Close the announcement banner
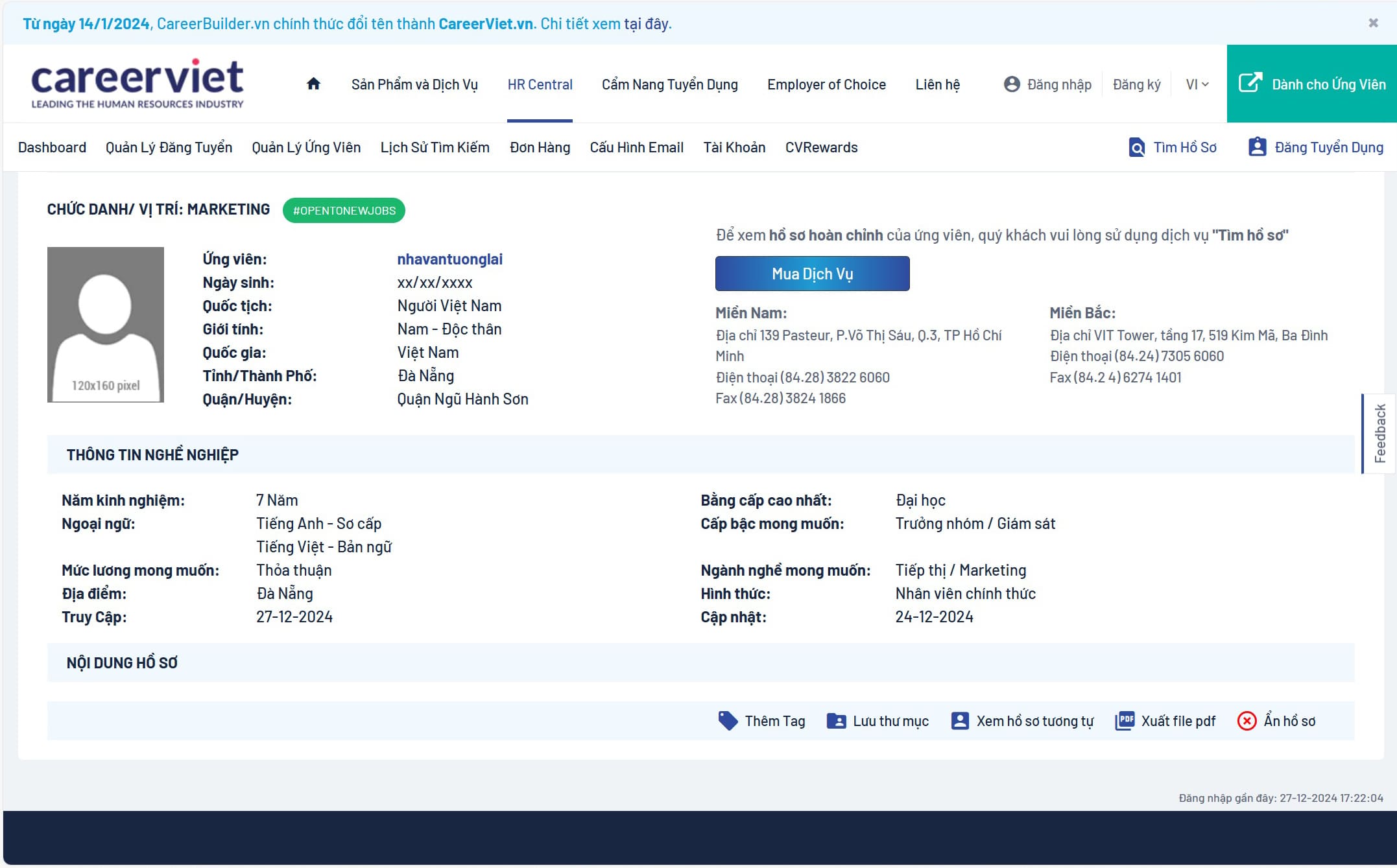 click(1373, 23)
